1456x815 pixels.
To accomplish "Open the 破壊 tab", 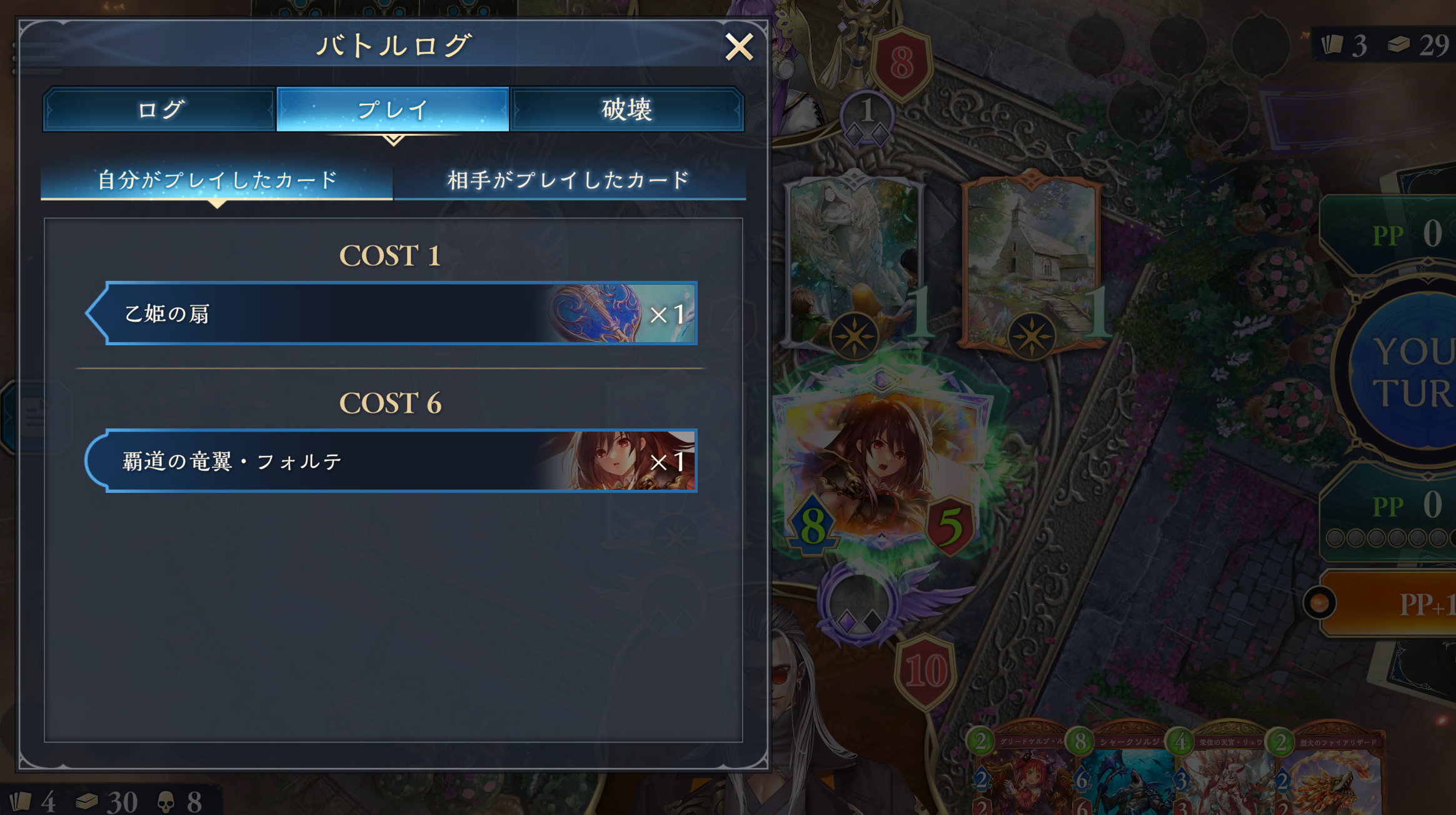I will pos(627,109).
